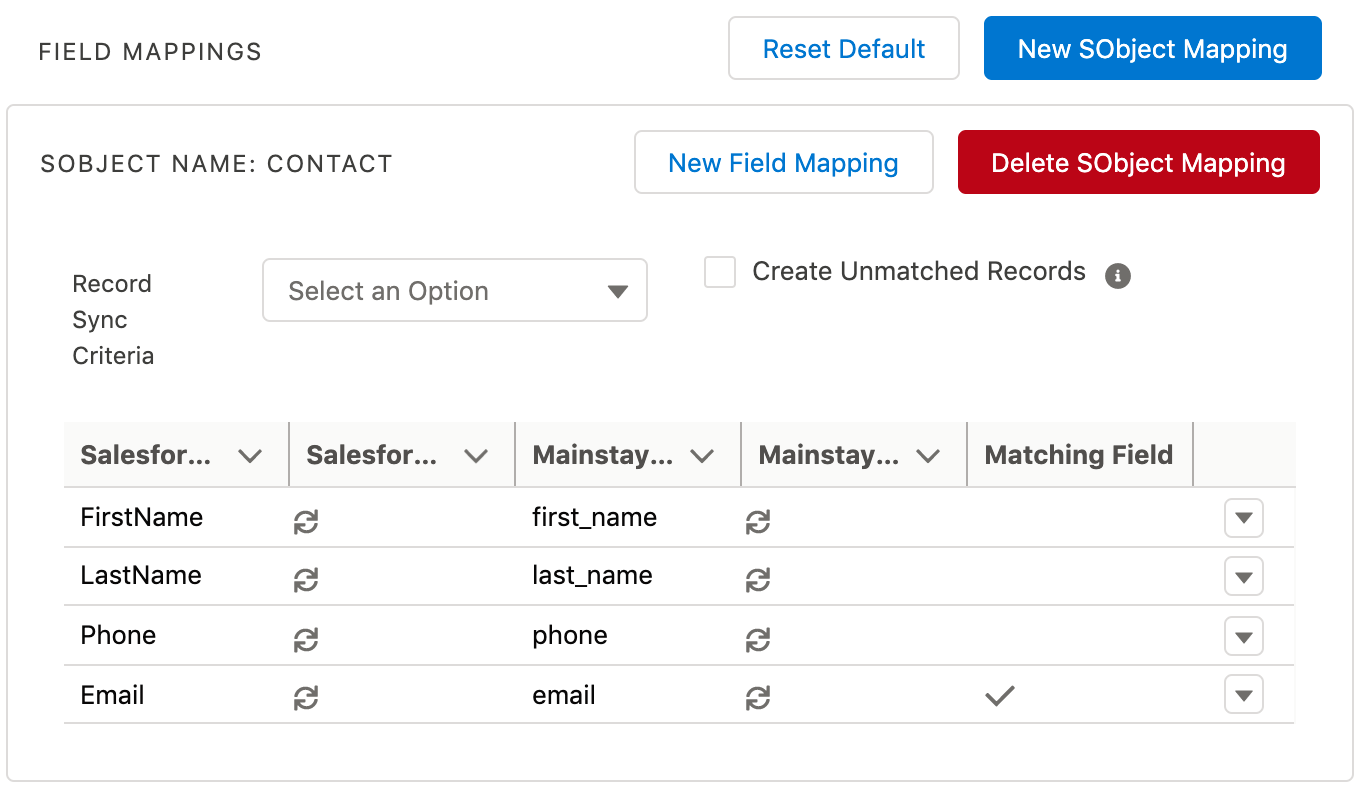This screenshot has width=1360, height=800.
Task: Open the Record Sync Criteria dropdown
Action: pyautogui.click(x=455, y=291)
